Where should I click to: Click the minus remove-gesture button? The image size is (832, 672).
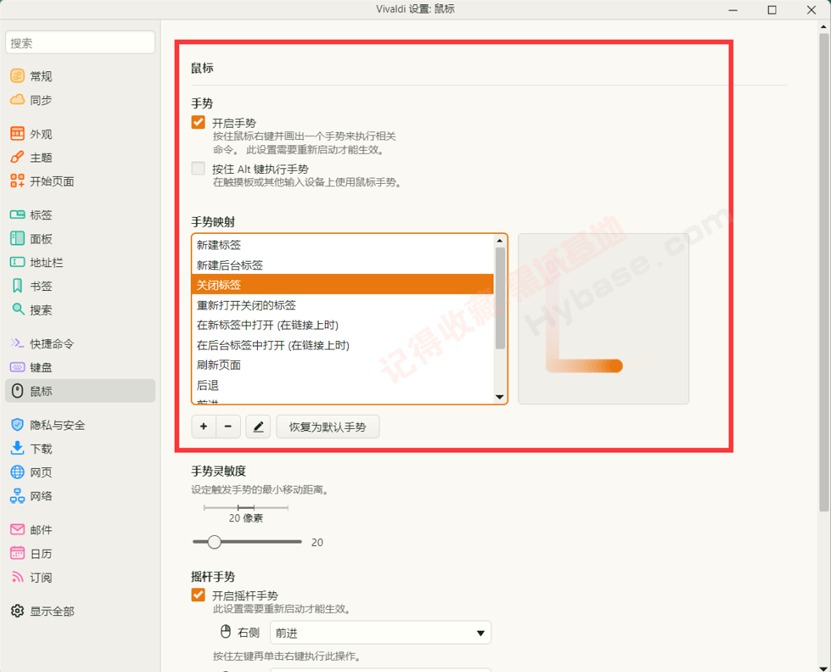228,426
